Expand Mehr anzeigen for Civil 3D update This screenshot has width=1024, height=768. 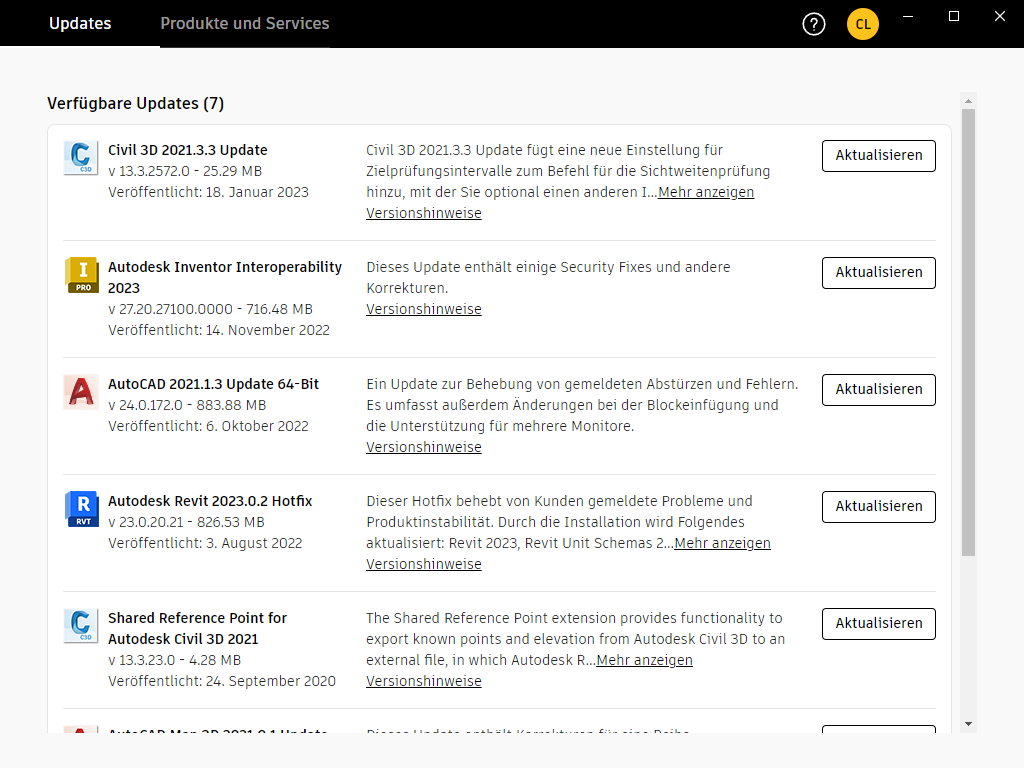click(705, 191)
